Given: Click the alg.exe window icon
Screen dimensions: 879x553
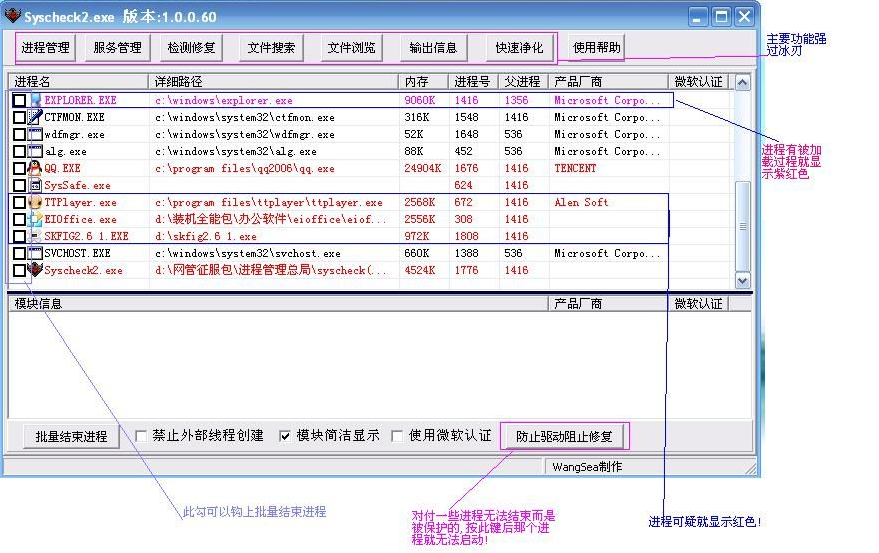Looking at the screenshot, I should click(36, 151).
